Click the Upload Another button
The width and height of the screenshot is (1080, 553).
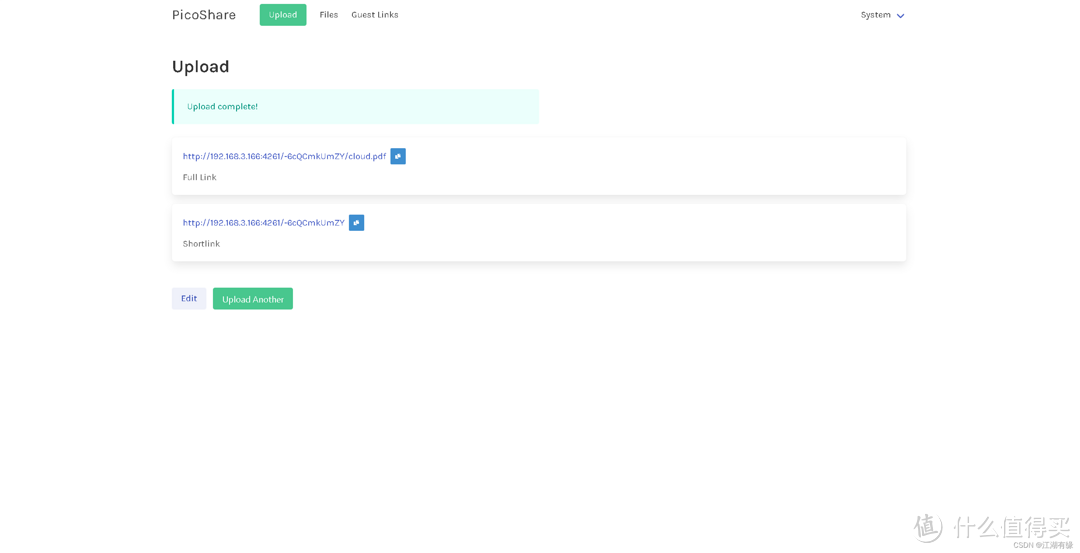253,299
